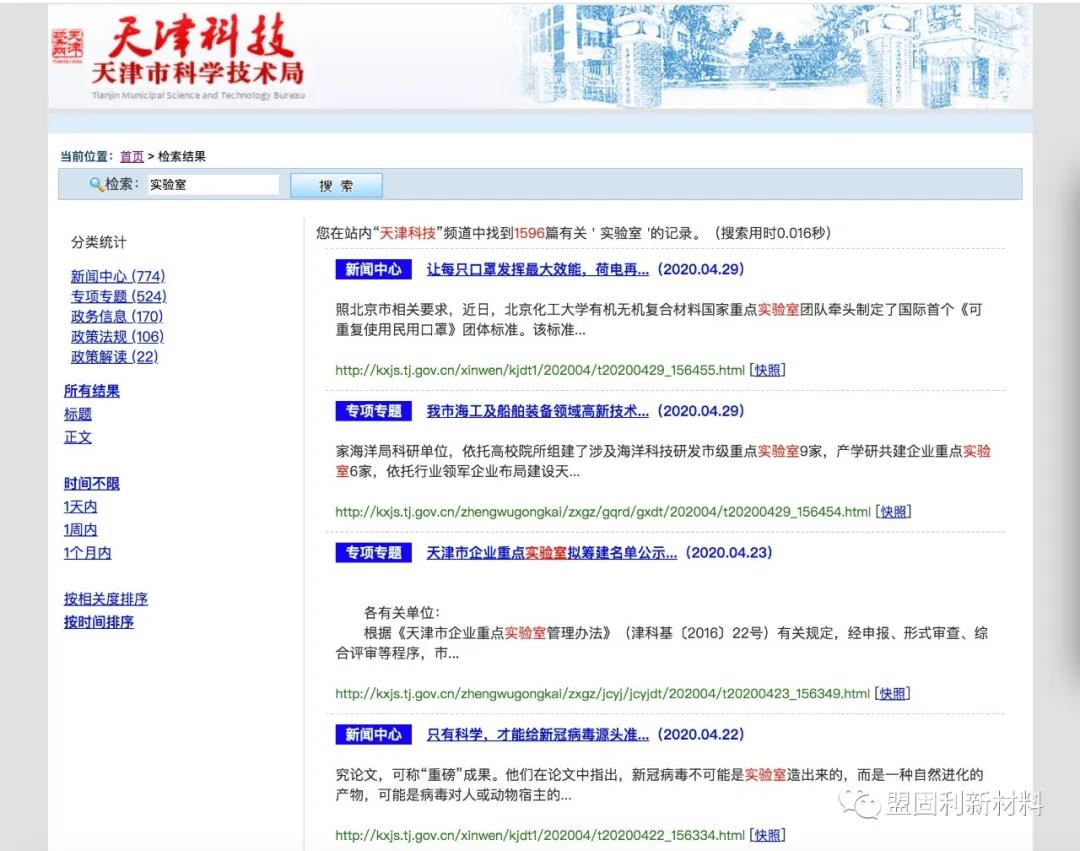The image size is (1080, 851).
Task: Filter results to 1天内
Action: click(x=80, y=506)
